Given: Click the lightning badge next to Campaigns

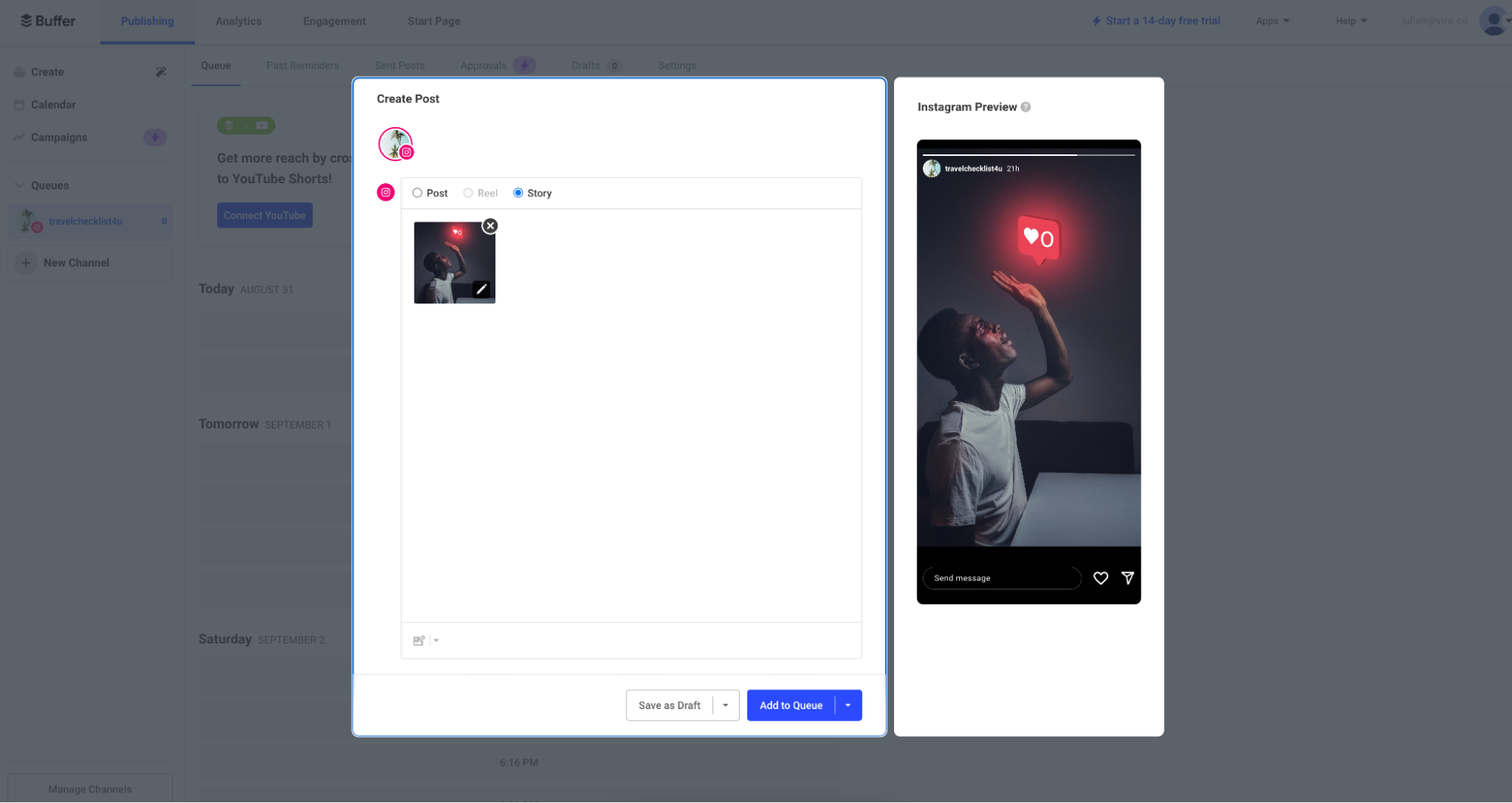Looking at the screenshot, I should pos(155,137).
